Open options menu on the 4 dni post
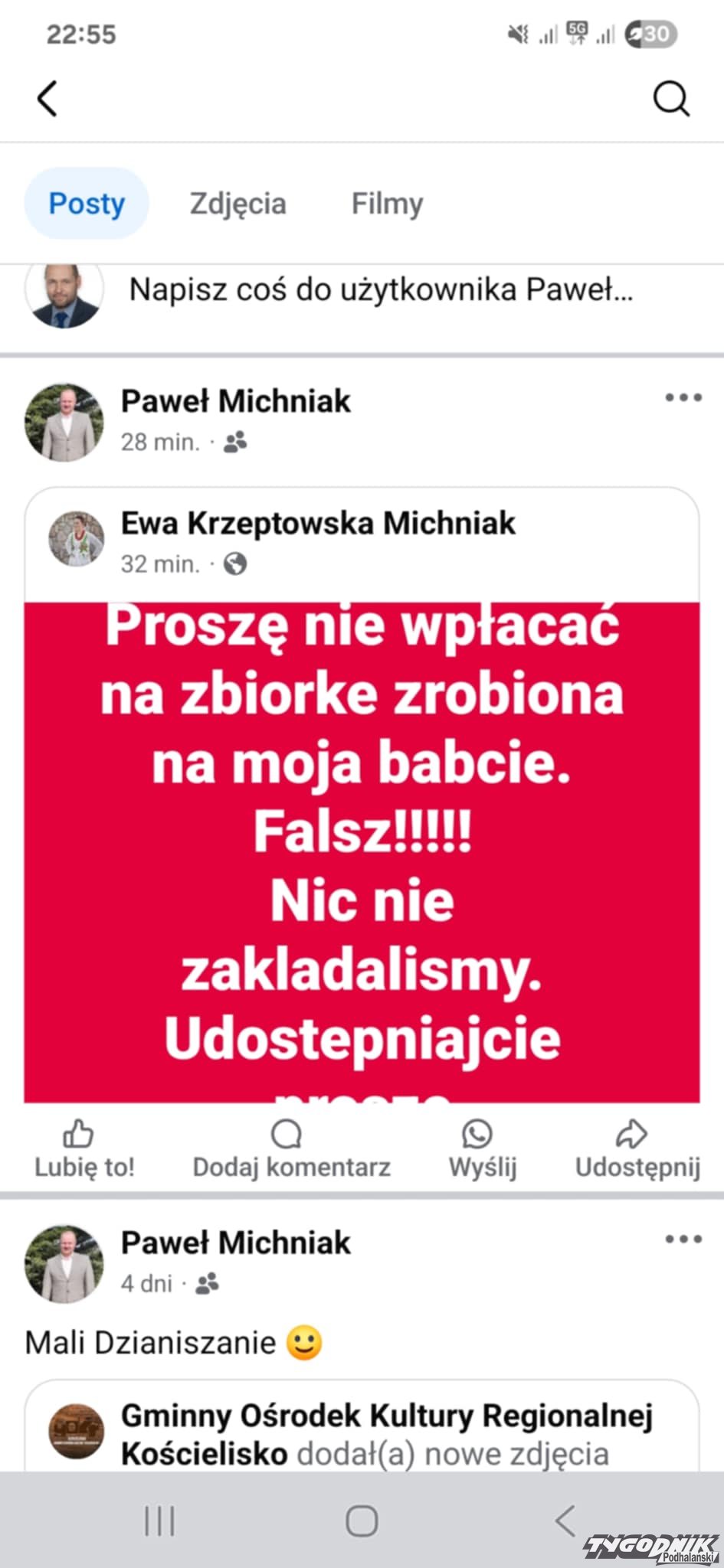Image resolution: width=724 pixels, height=1568 pixels. coord(683,1240)
